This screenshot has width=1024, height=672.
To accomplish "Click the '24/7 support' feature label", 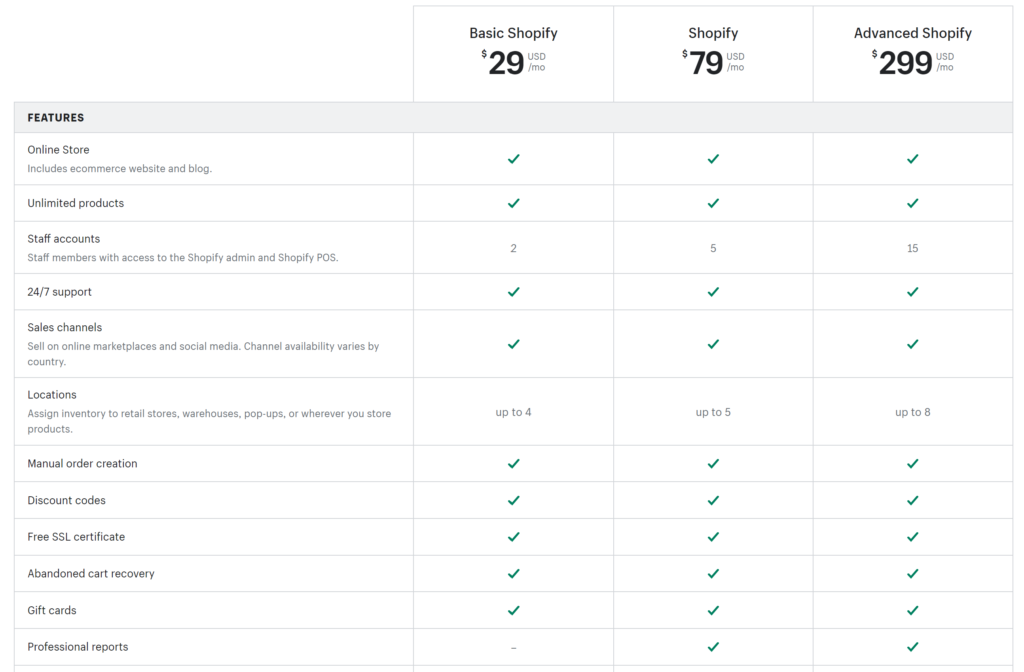I will [x=59, y=292].
